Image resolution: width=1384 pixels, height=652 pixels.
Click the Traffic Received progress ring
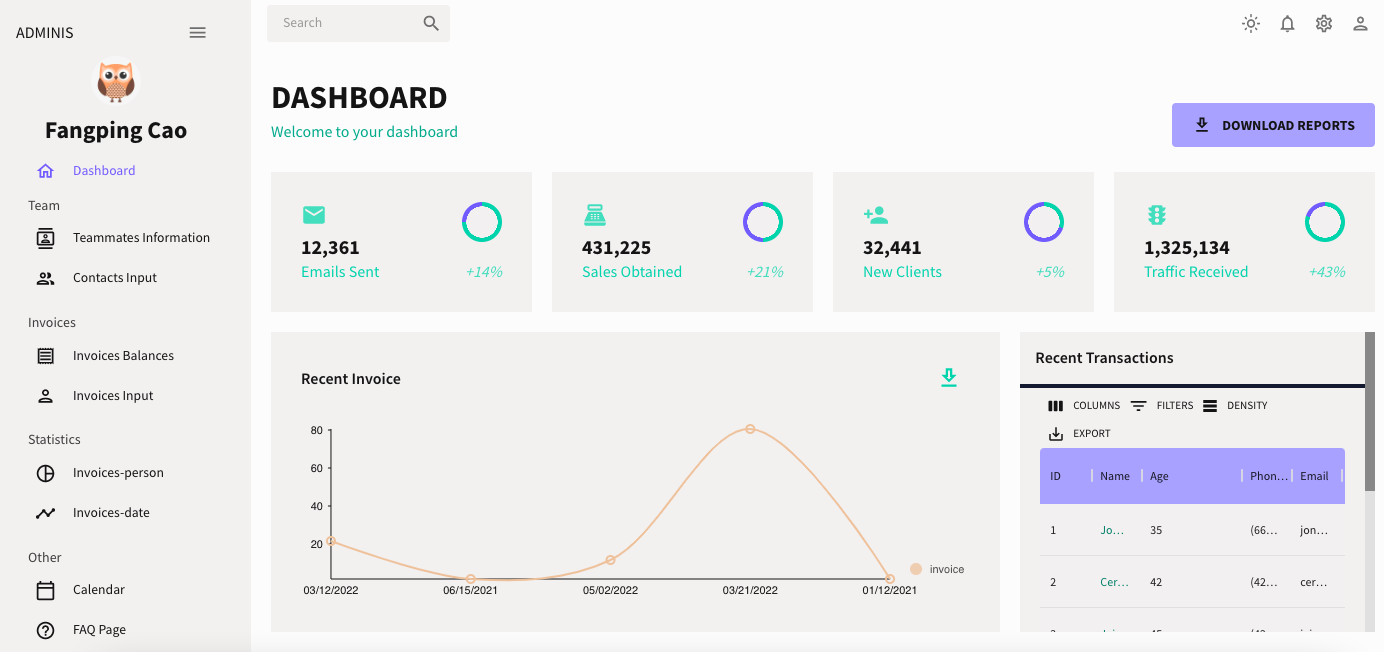(1325, 222)
